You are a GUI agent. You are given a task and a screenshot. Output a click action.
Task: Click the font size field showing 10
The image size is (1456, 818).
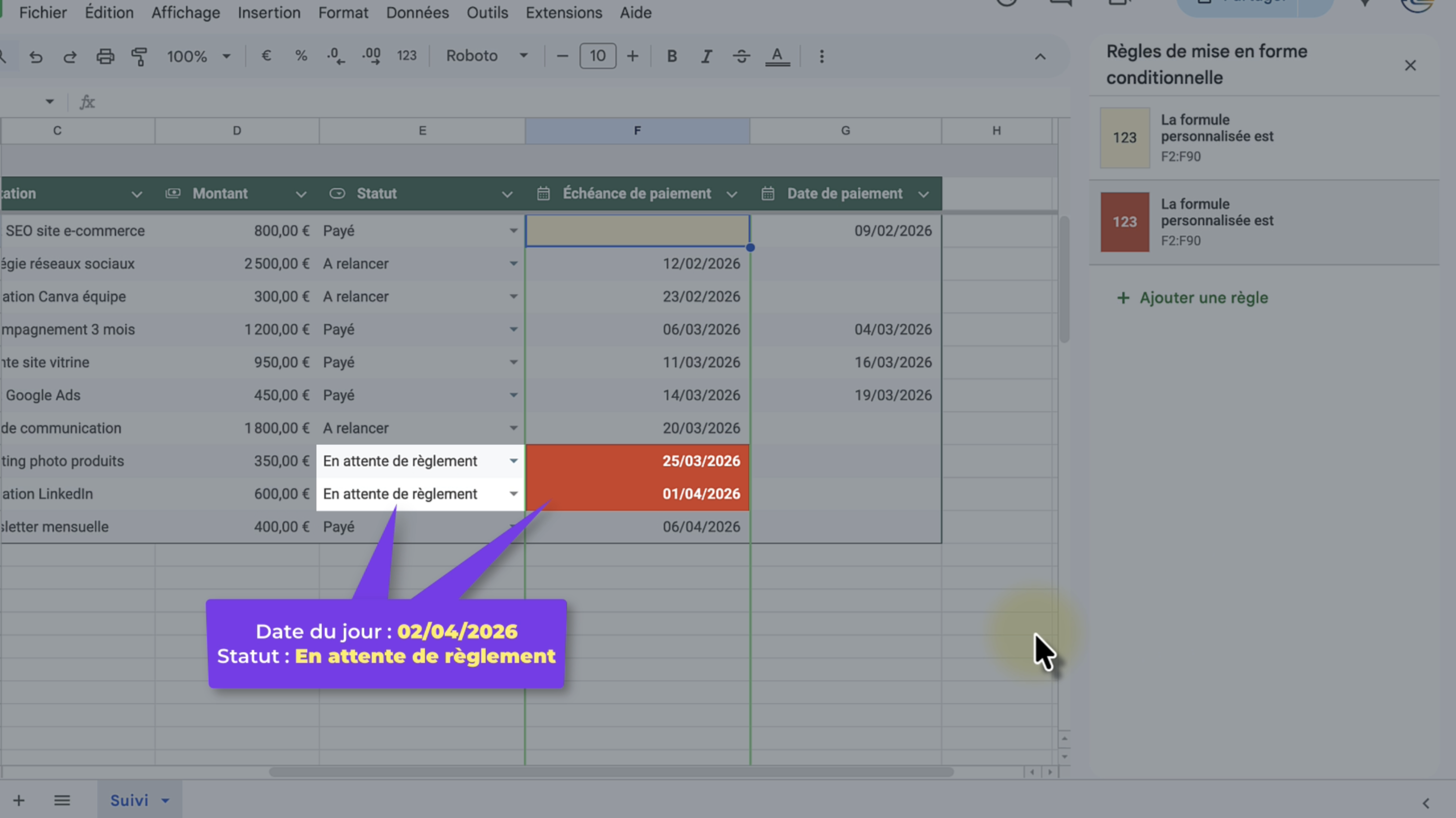point(597,56)
